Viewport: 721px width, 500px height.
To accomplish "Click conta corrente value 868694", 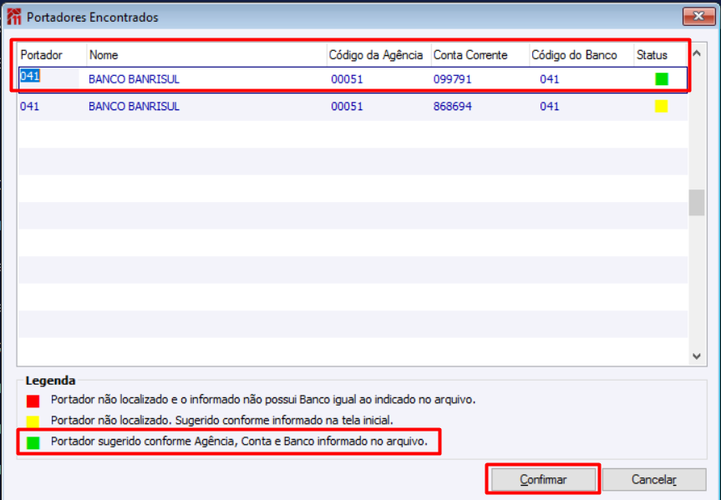I will [452, 106].
